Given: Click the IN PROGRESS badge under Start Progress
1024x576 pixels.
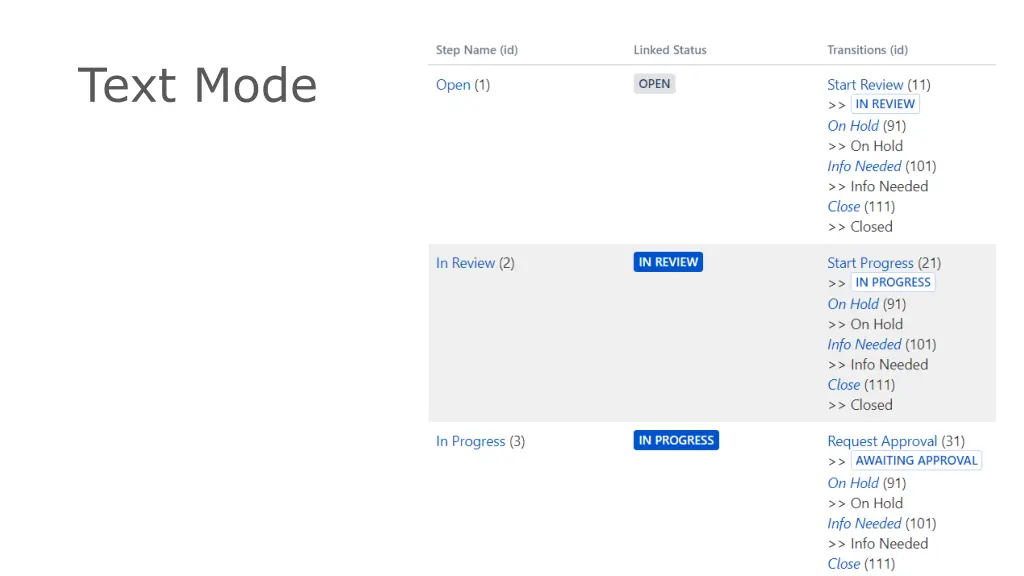Looking at the screenshot, I should (x=893, y=282).
